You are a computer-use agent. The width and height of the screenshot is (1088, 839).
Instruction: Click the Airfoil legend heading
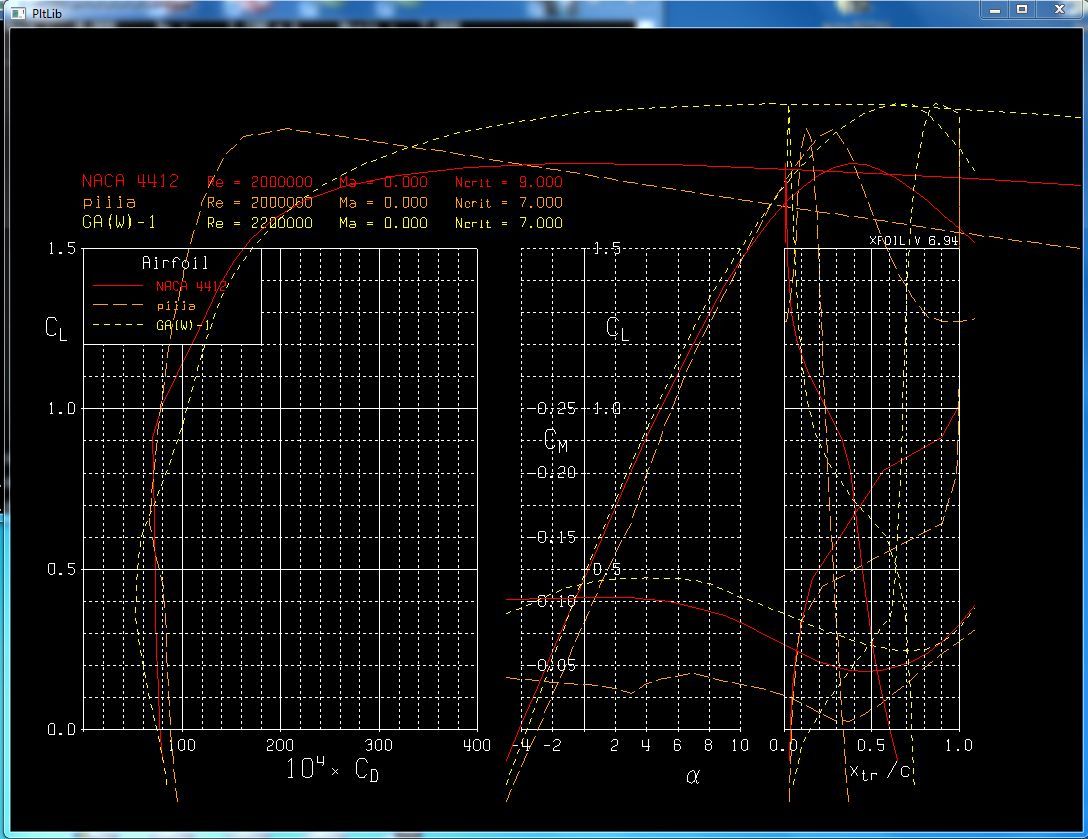click(x=175, y=263)
